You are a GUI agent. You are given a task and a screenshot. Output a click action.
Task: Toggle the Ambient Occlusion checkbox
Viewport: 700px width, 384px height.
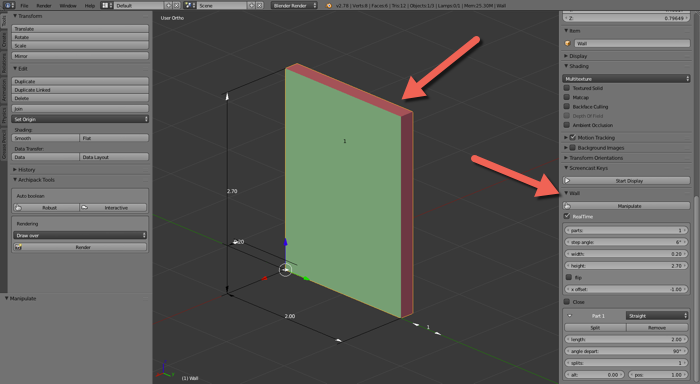(x=567, y=125)
